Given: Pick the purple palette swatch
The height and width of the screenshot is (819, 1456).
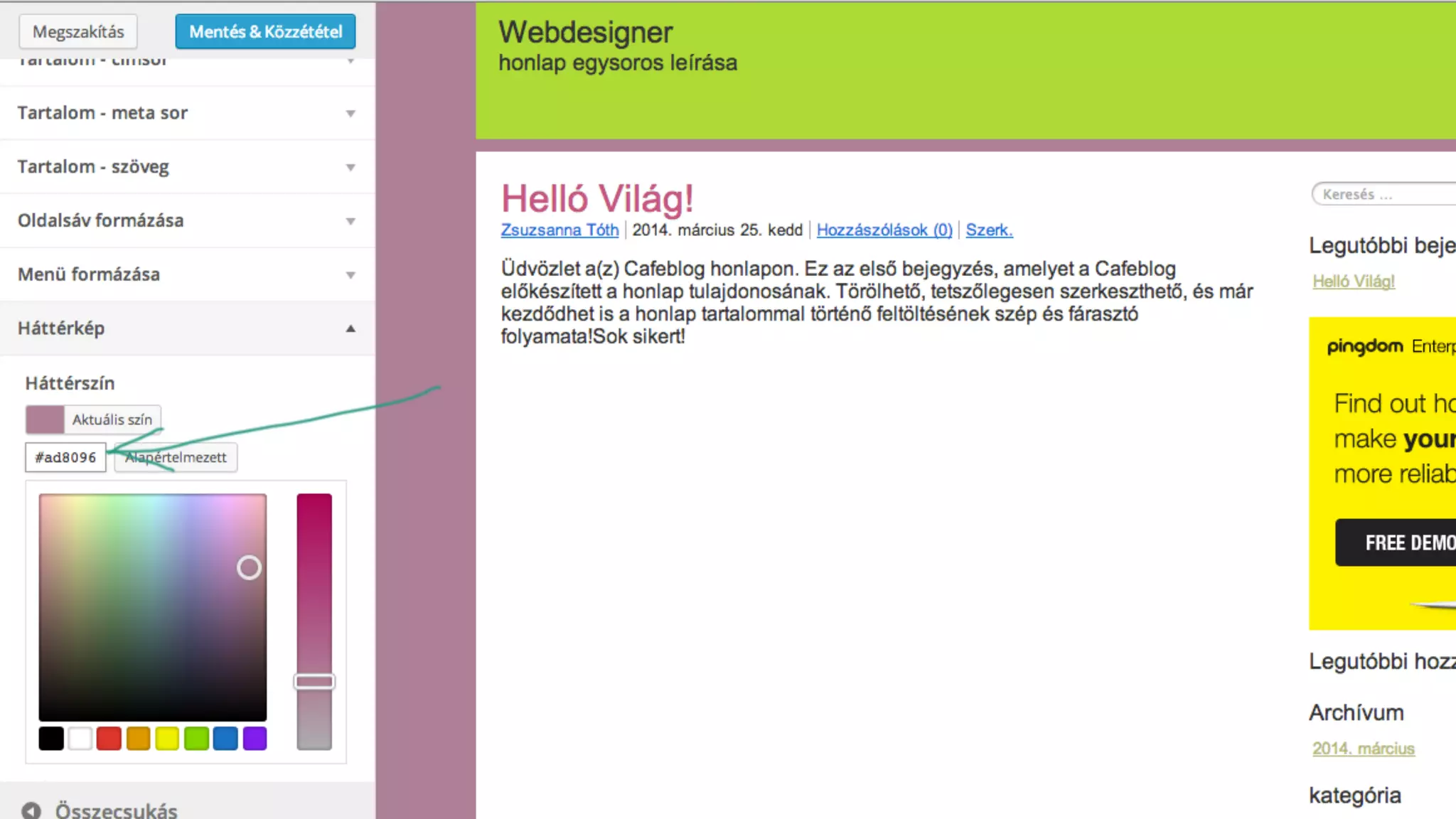Looking at the screenshot, I should coord(255,739).
